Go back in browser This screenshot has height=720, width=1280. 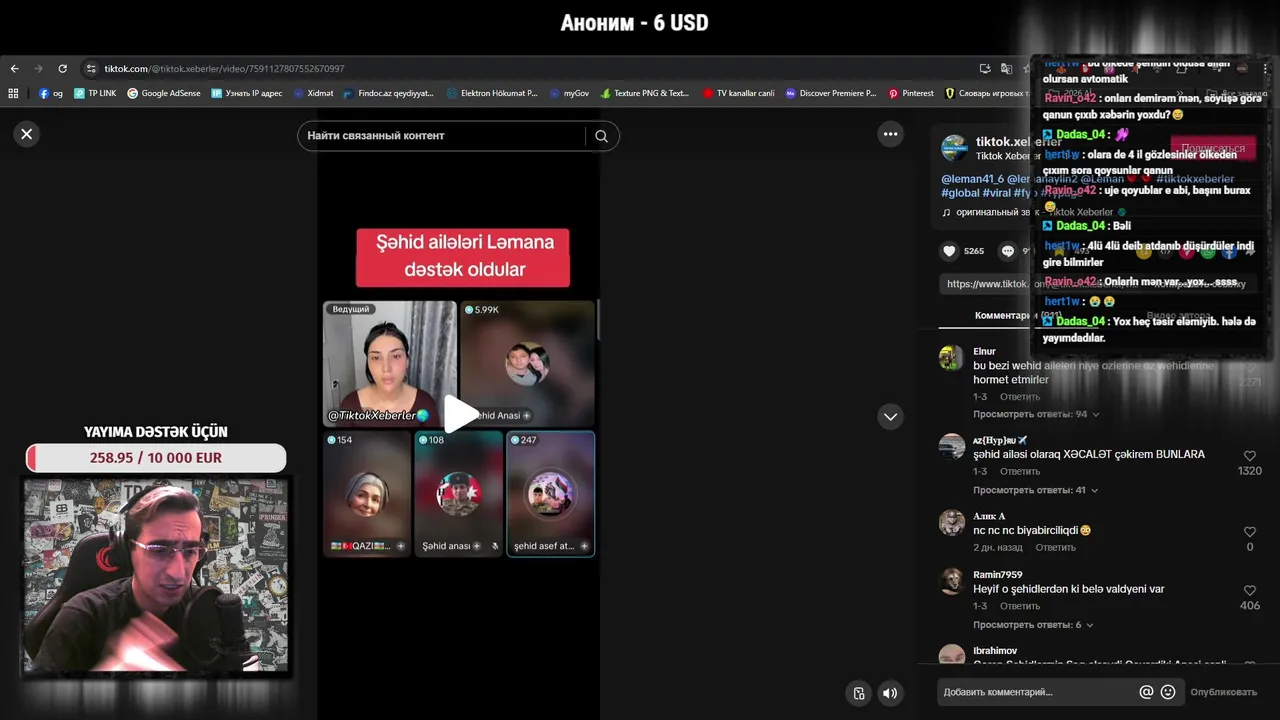pyautogui.click(x=14, y=69)
